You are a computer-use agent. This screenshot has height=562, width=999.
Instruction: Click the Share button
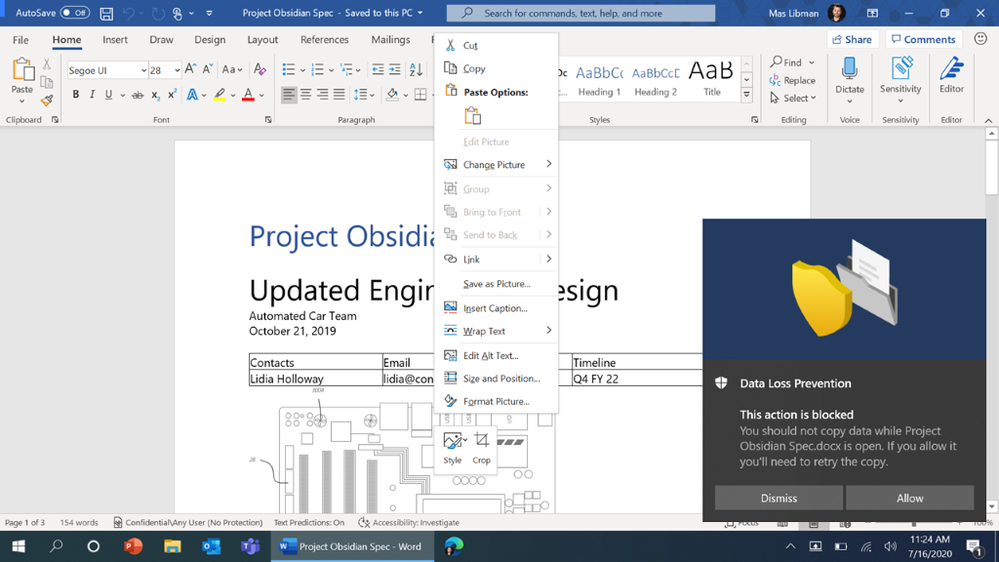[x=852, y=40]
